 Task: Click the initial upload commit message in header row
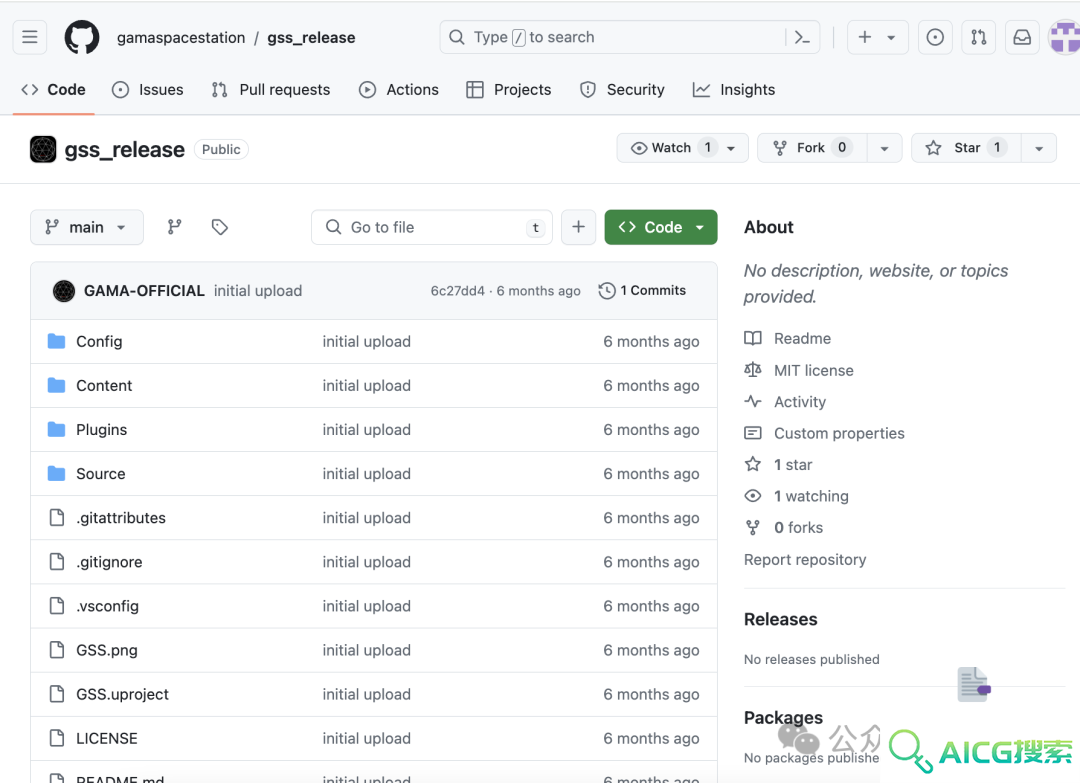click(258, 291)
